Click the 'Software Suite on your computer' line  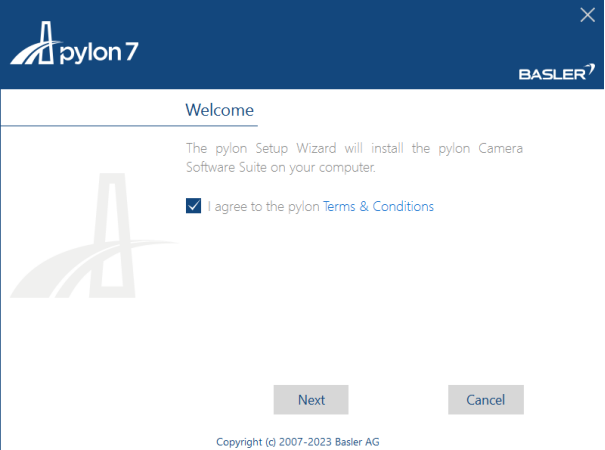tap(281, 167)
